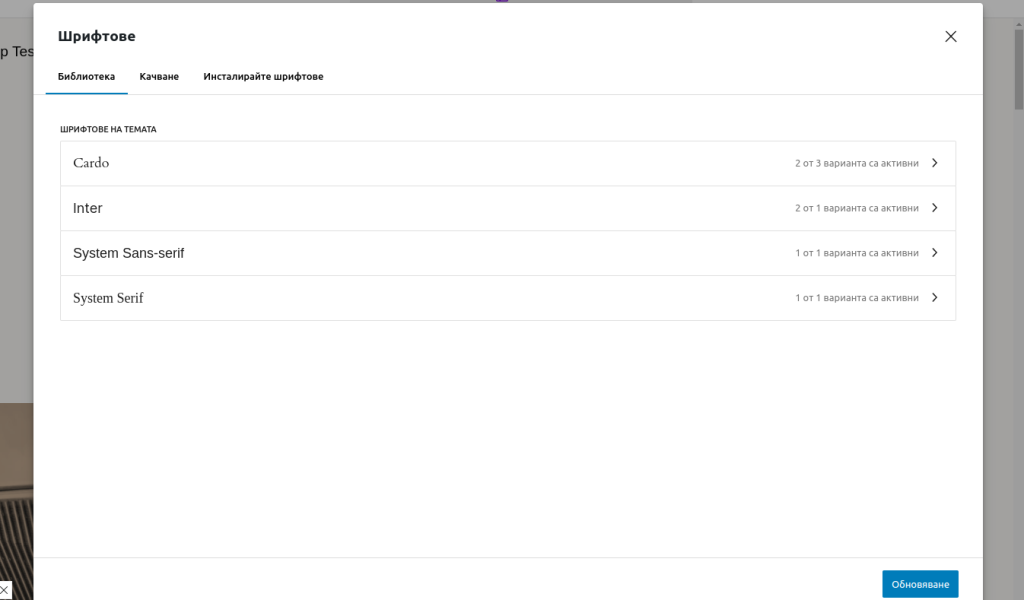
Task: Open the Inter font entry
Action: click(x=88, y=208)
